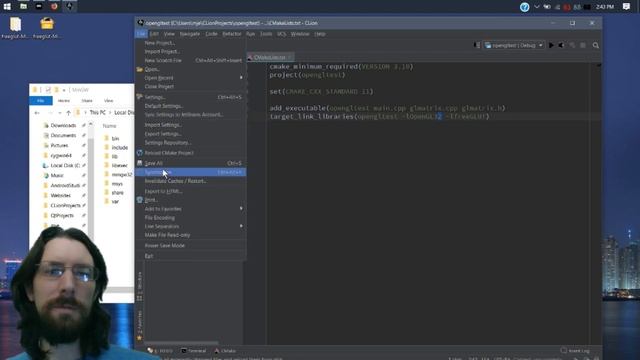Click the Save All disk icon
640x360 pixels.
click(x=140, y=163)
